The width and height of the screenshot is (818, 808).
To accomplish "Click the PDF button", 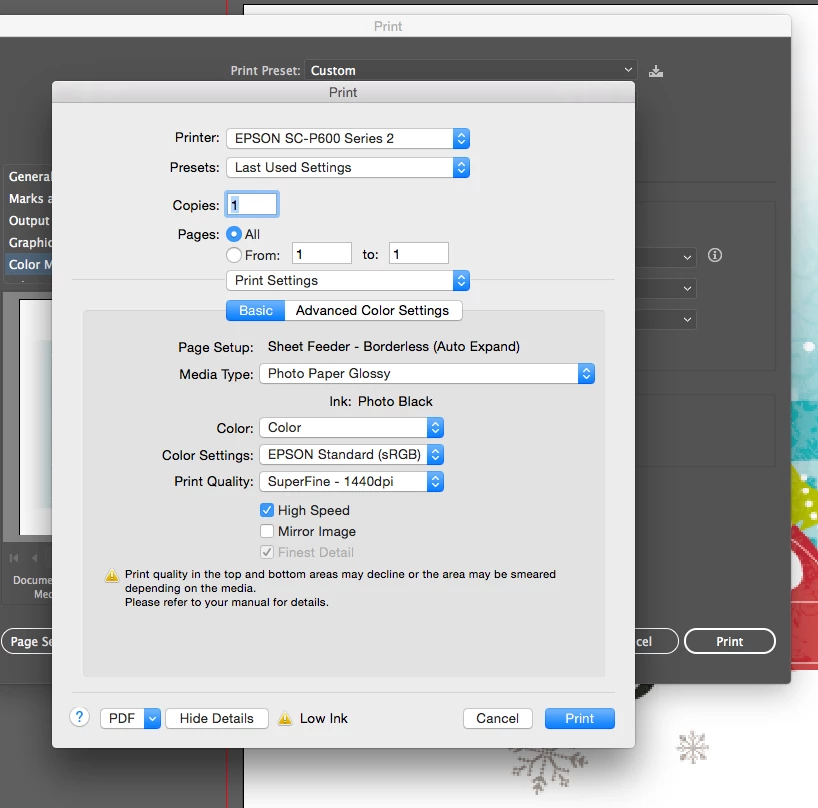I will click(x=122, y=719).
